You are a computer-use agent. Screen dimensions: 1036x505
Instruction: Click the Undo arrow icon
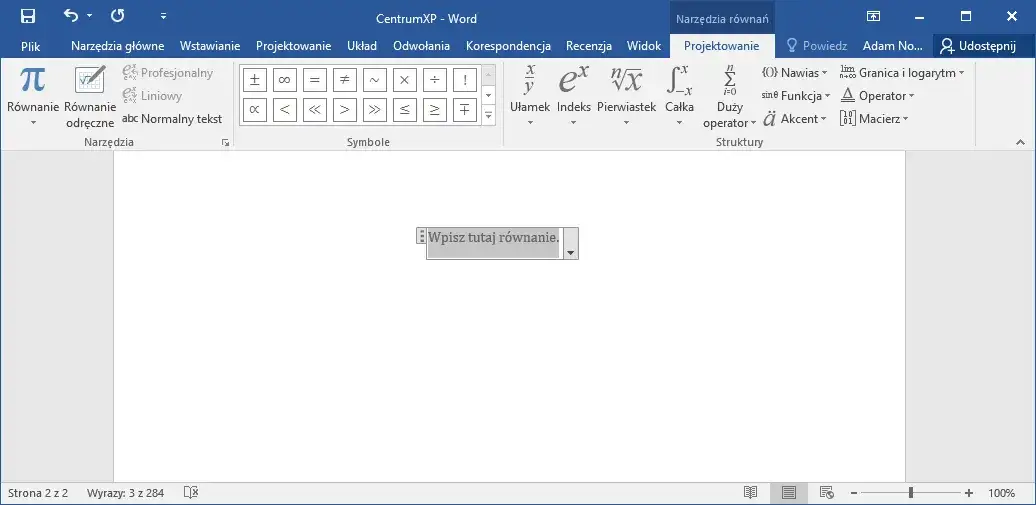70,16
